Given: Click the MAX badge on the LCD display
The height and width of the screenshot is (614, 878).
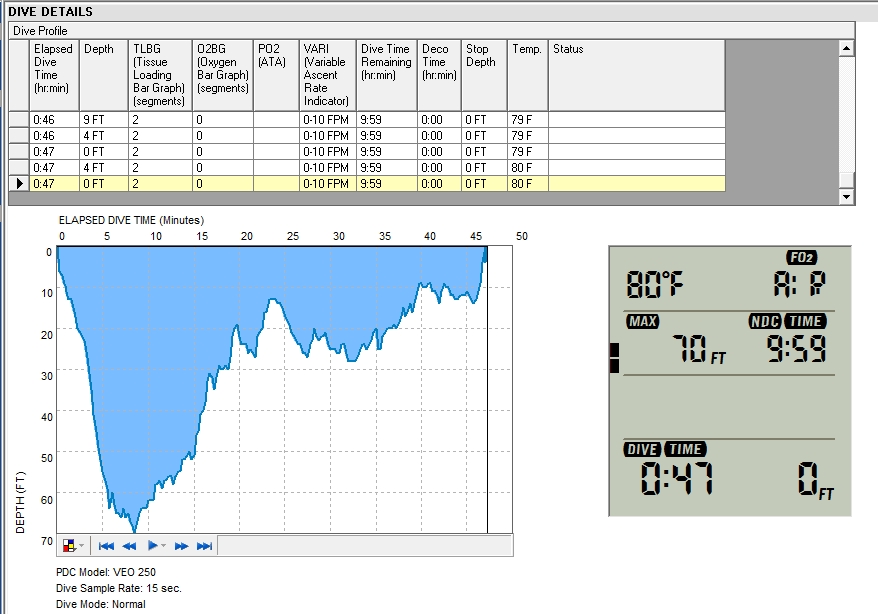Looking at the screenshot, I should (x=642, y=321).
